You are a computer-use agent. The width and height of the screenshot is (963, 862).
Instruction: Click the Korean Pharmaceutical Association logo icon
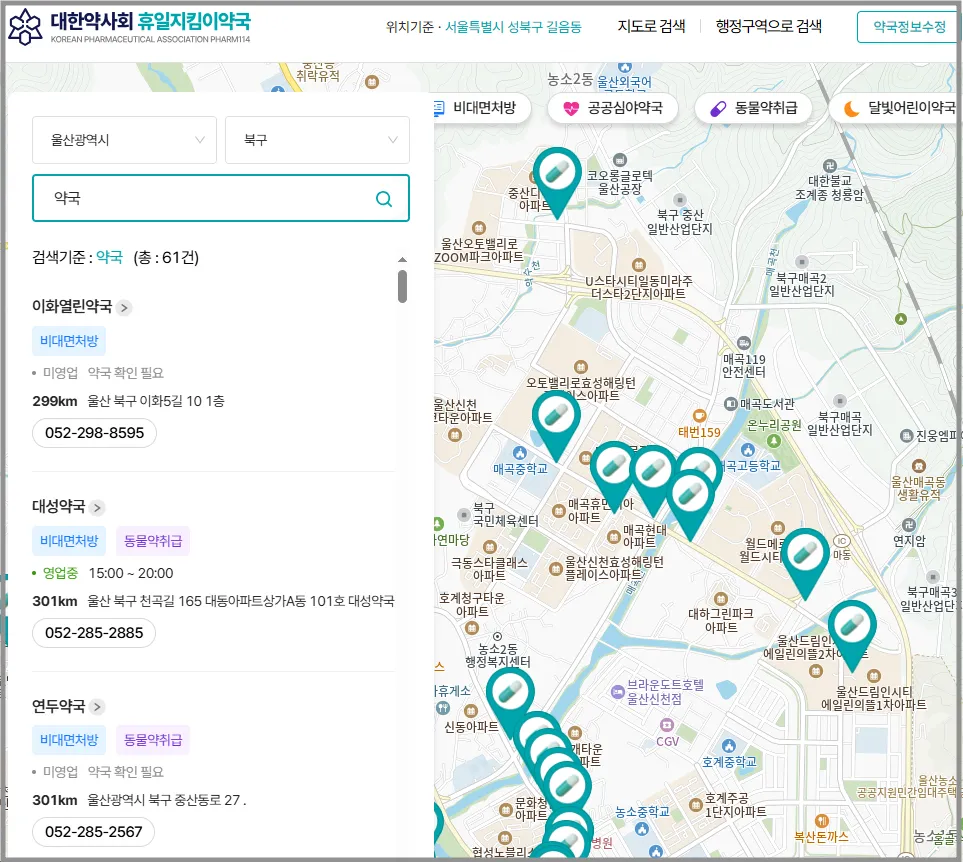pos(25,27)
